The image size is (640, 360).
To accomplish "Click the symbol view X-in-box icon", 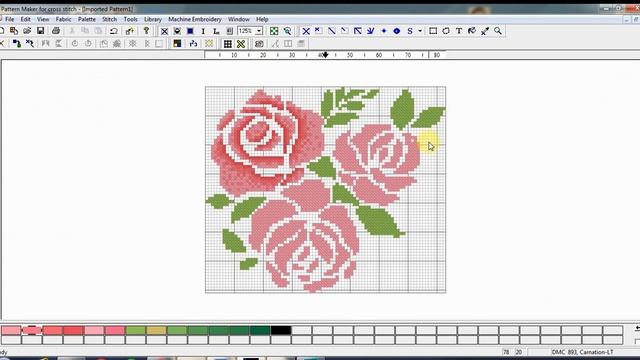I will [164, 31].
